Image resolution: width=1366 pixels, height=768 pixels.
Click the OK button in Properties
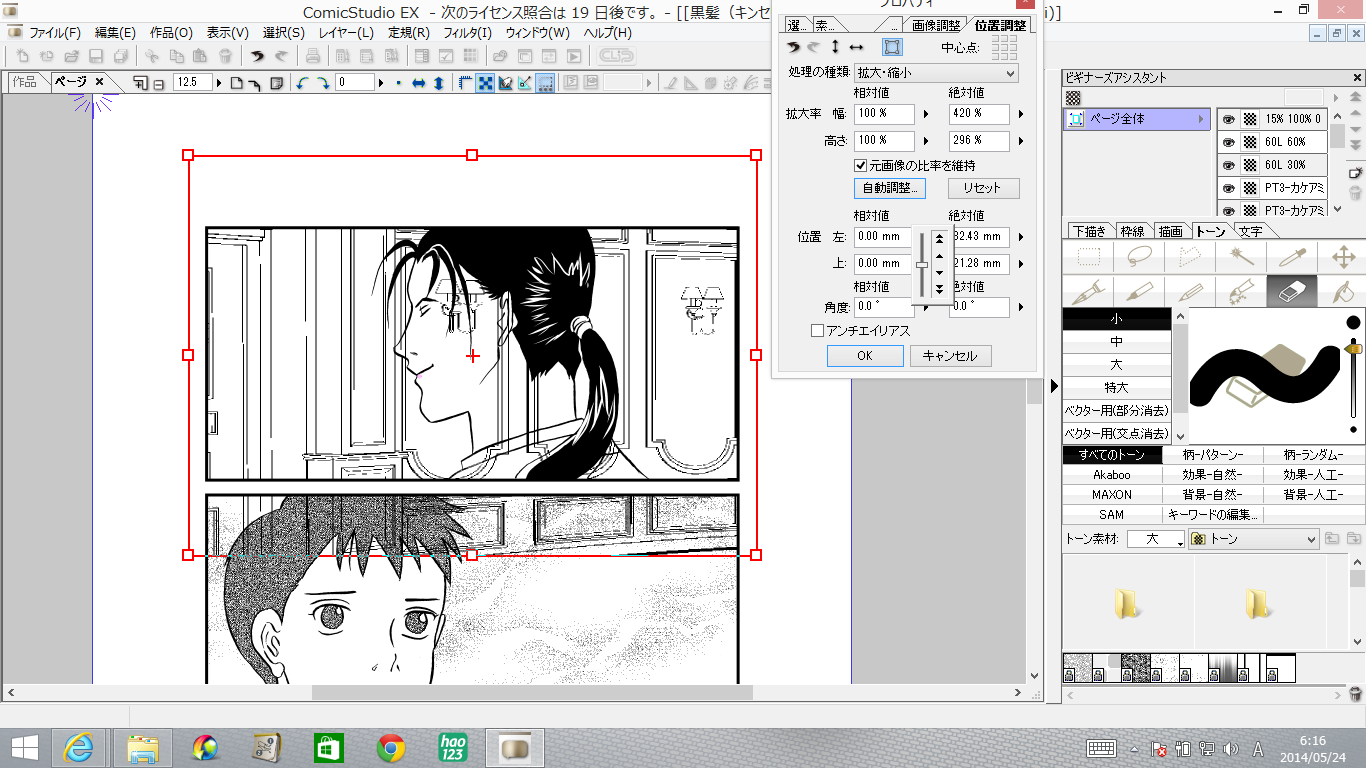865,356
